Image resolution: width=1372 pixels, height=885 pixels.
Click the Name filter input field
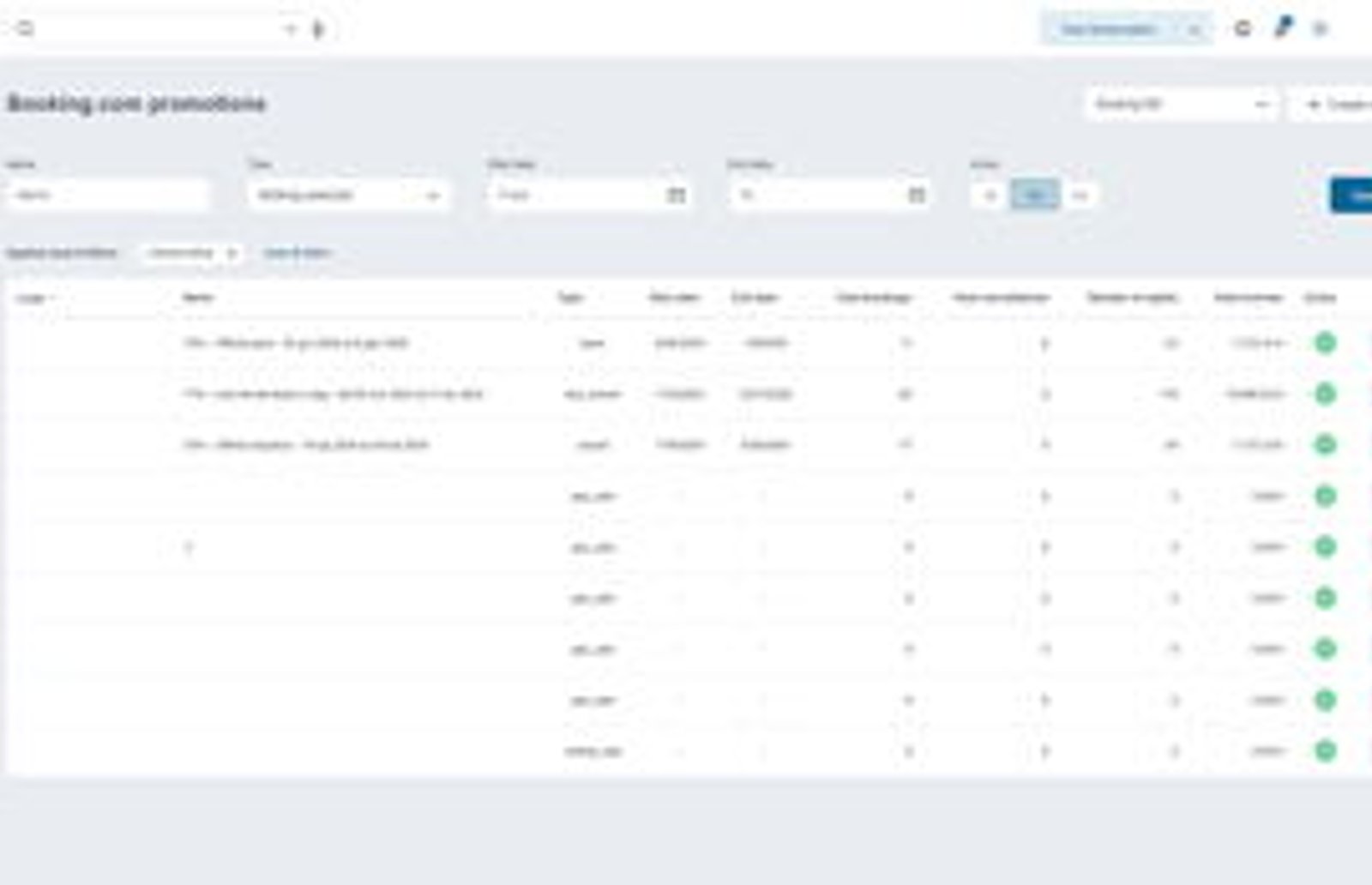click(108, 196)
